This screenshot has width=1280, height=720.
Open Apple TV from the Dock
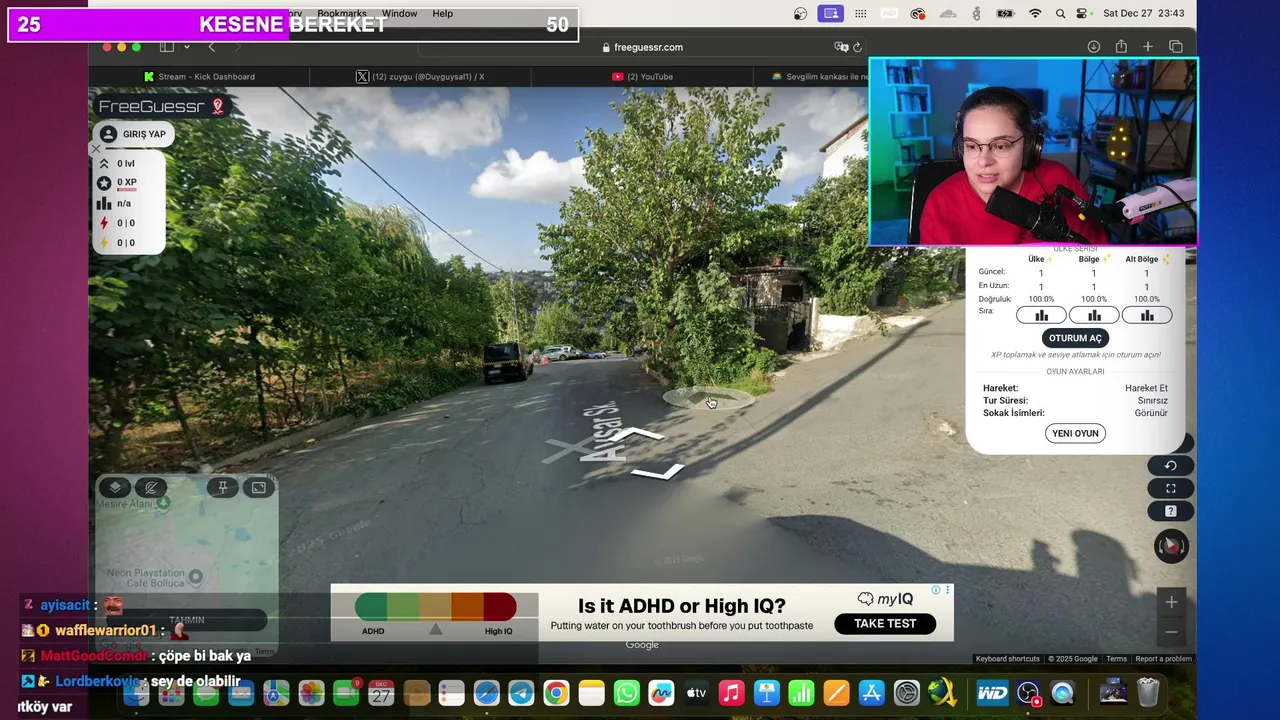pos(696,693)
